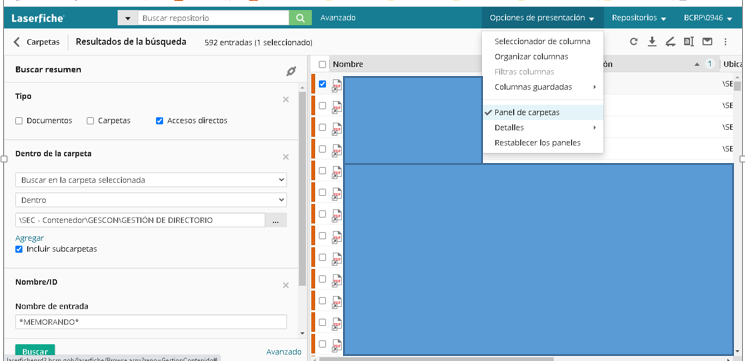Check the second result row checkbox
Viewport: 745px width, 361px height.
[323, 105]
